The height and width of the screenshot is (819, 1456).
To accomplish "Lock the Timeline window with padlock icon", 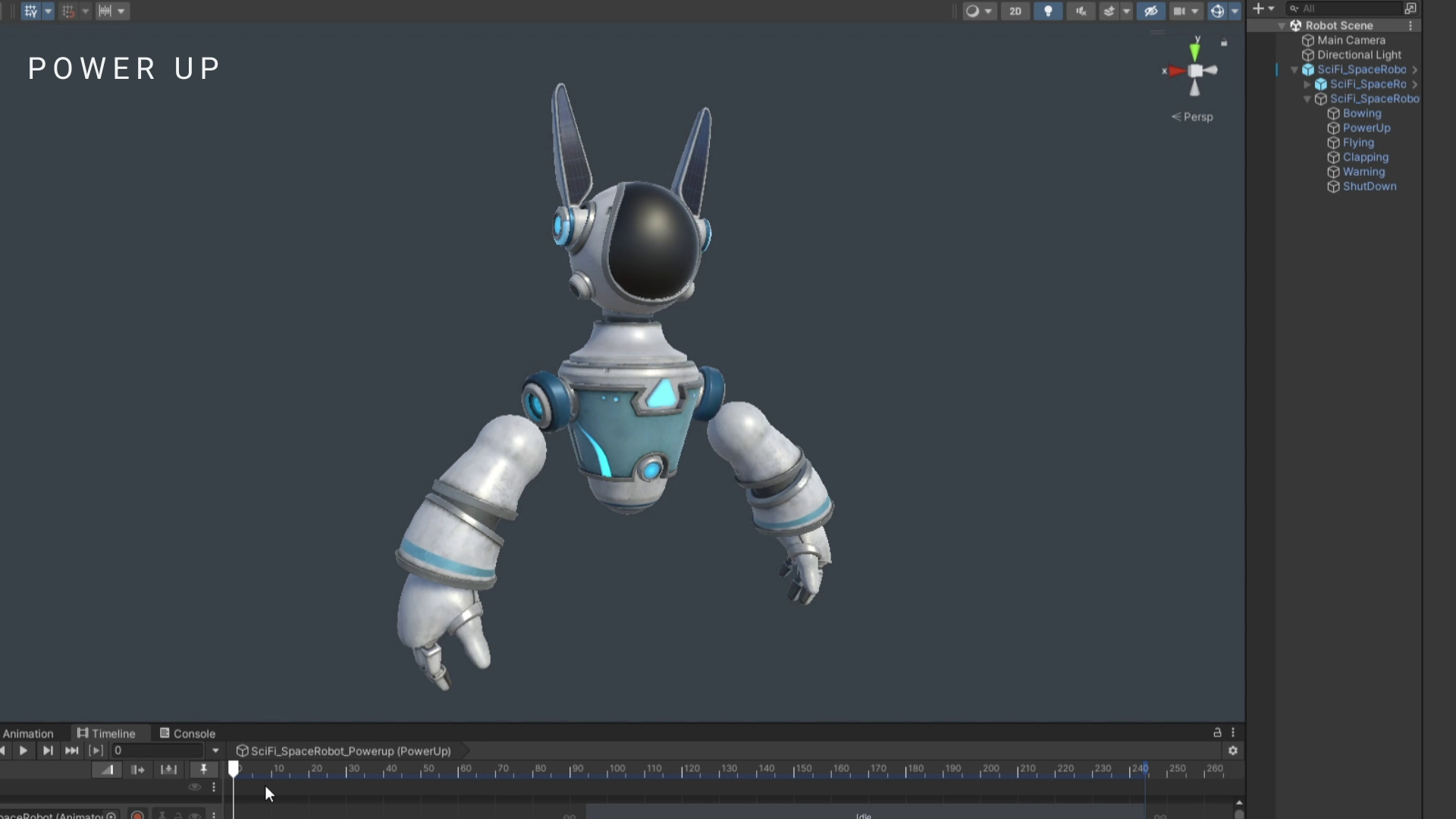I will [1217, 733].
